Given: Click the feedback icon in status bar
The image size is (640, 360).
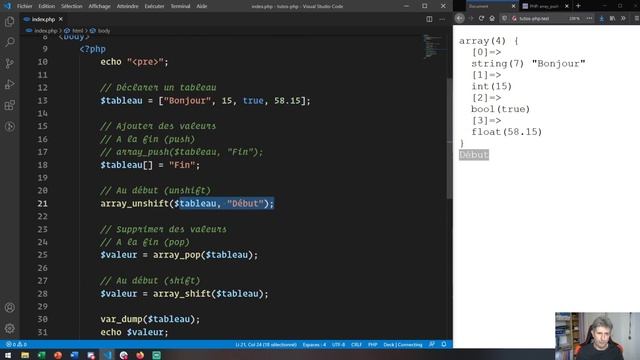Looking at the screenshot, I should 432,344.
